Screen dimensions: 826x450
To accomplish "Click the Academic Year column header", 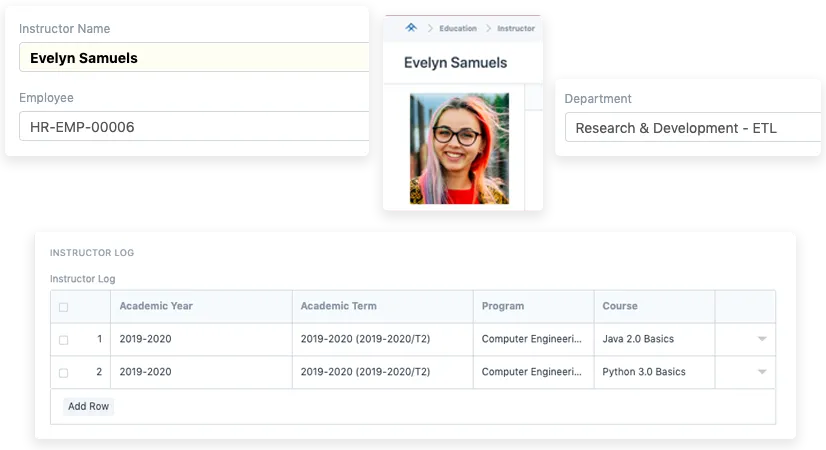I will pos(156,306).
